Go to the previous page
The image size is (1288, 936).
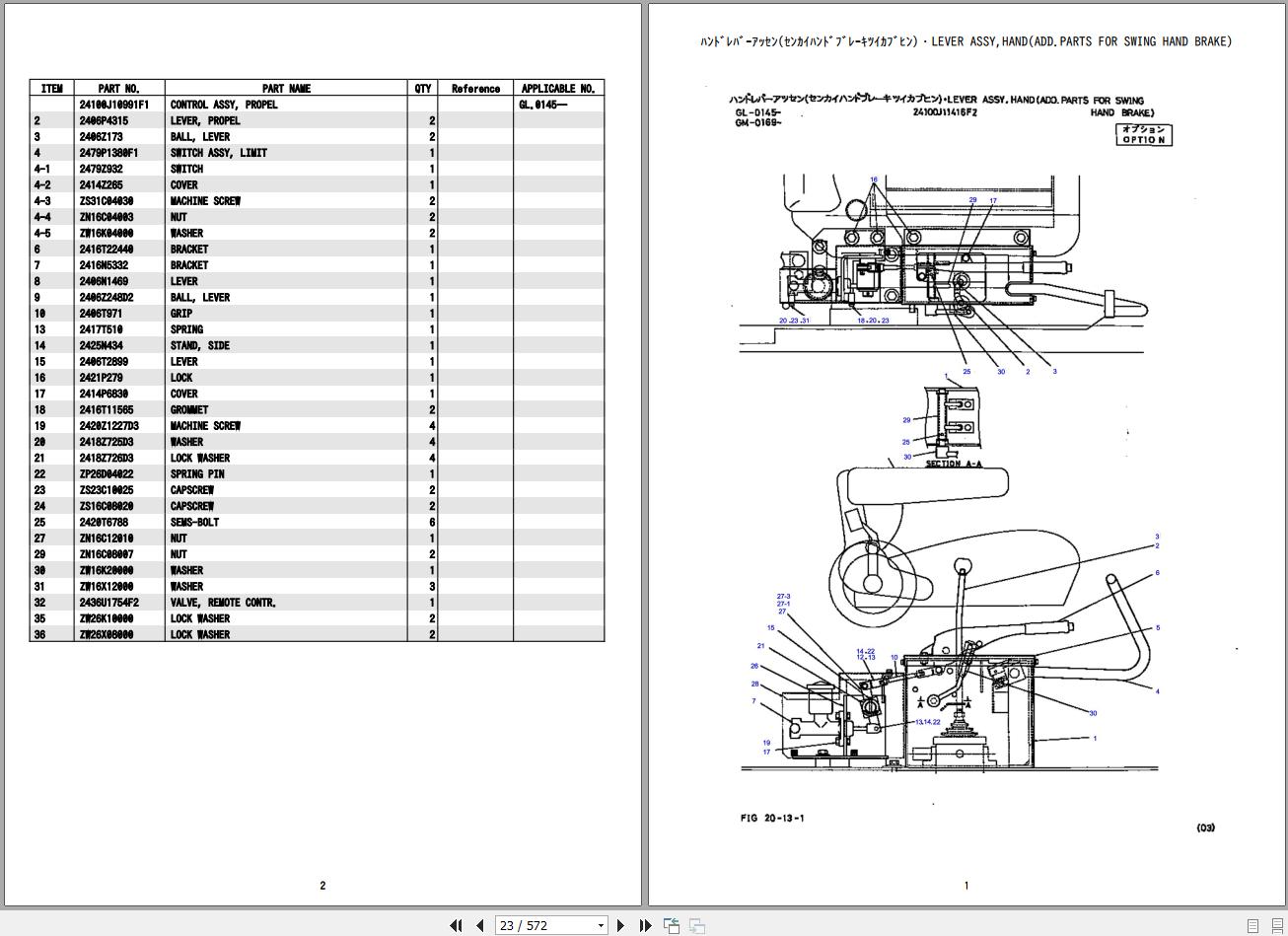click(479, 925)
